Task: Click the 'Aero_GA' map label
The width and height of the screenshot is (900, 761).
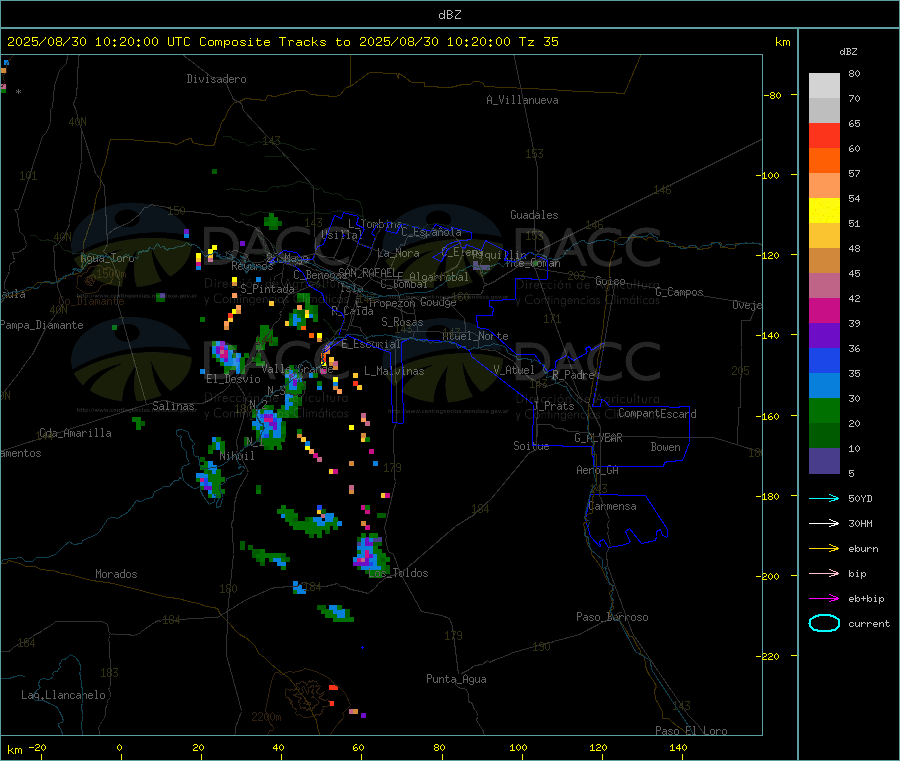Action: click(x=598, y=470)
